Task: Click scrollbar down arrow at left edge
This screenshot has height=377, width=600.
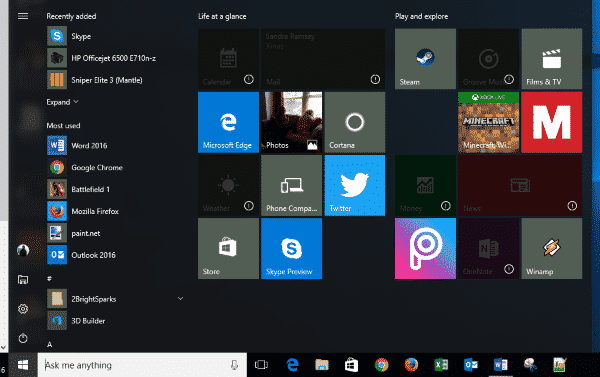Action: click(x=3, y=348)
